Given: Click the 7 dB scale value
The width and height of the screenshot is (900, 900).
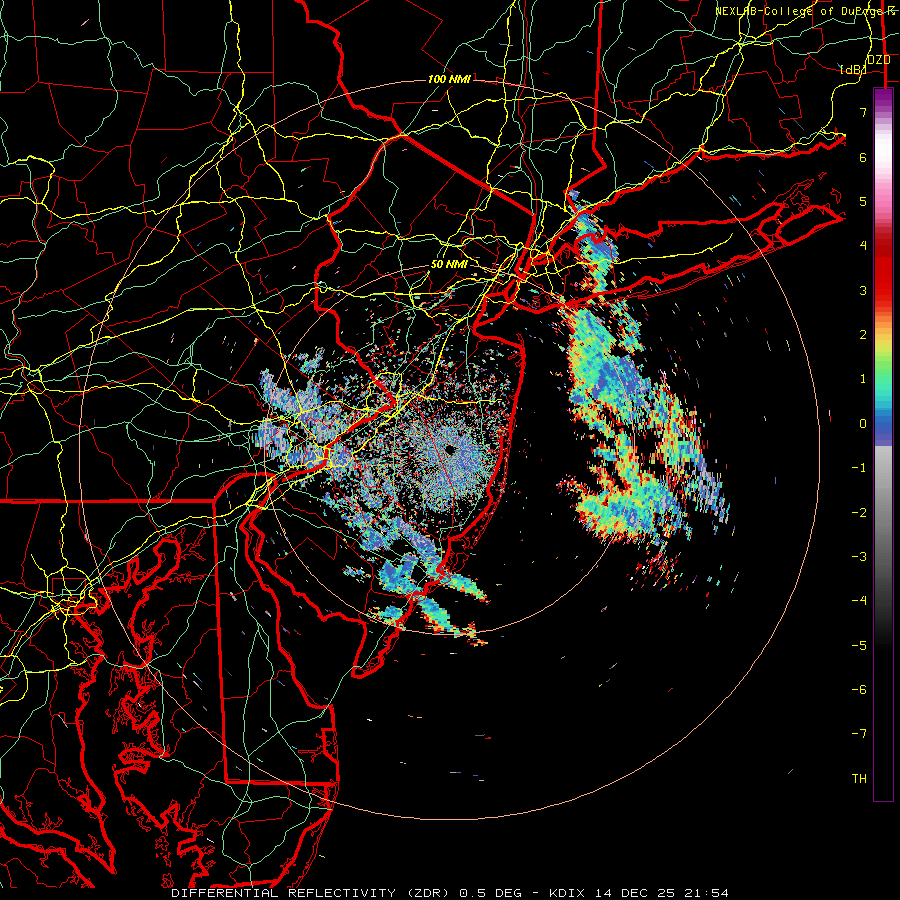Looking at the screenshot, I should click(x=863, y=112).
